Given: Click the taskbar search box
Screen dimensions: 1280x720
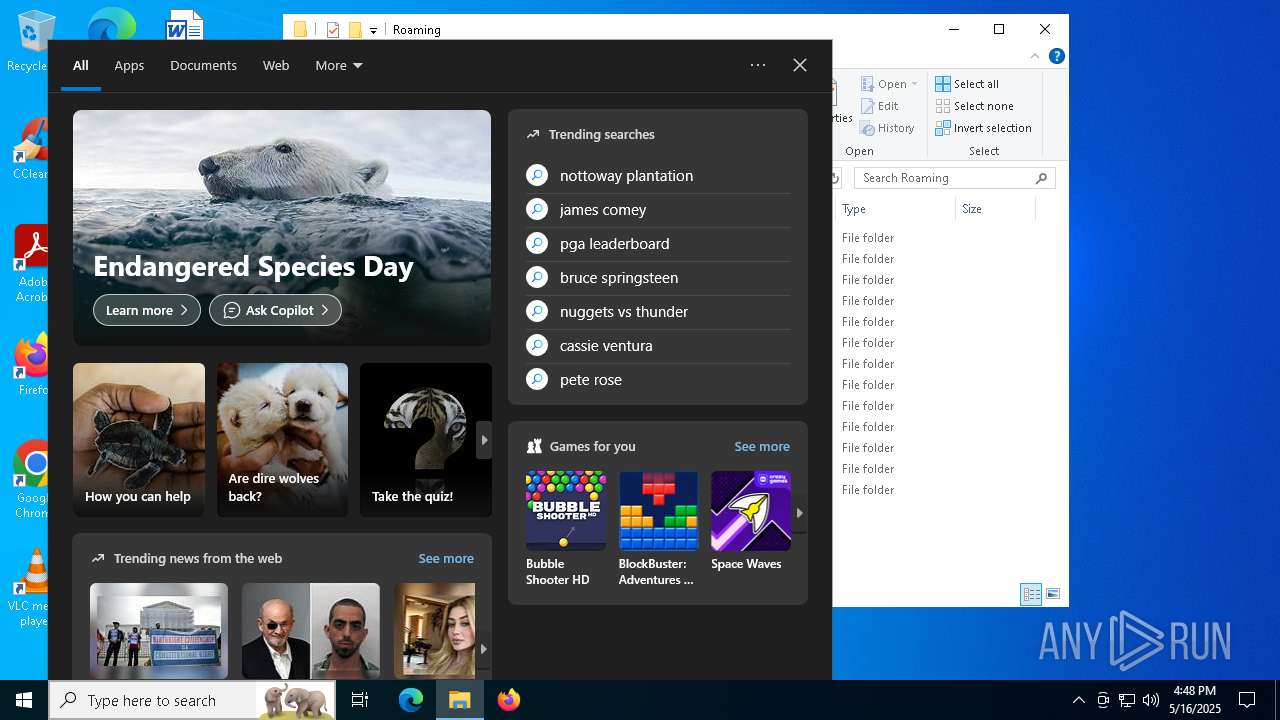Looking at the screenshot, I should click(193, 700).
